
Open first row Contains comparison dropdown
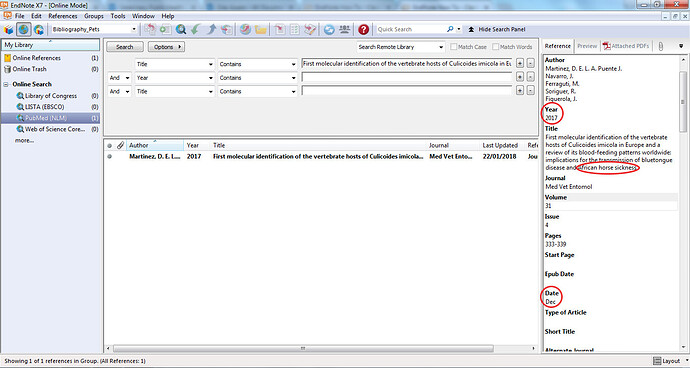(x=294, y=64)
